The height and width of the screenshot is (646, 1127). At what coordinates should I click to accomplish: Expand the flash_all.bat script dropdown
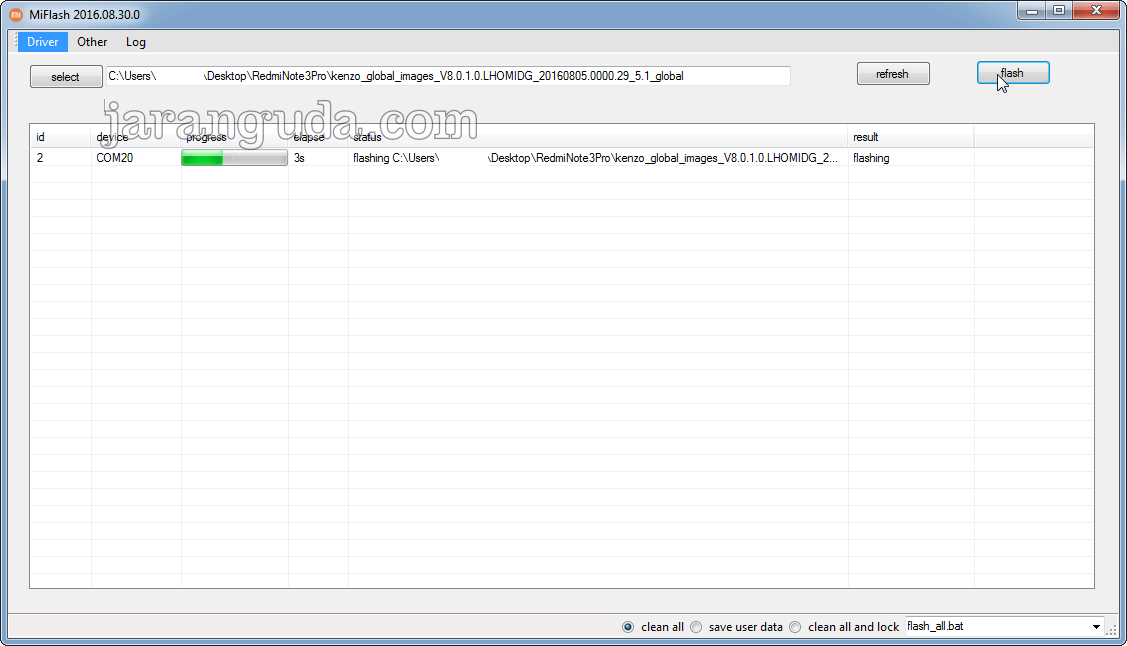[1095, 627]
